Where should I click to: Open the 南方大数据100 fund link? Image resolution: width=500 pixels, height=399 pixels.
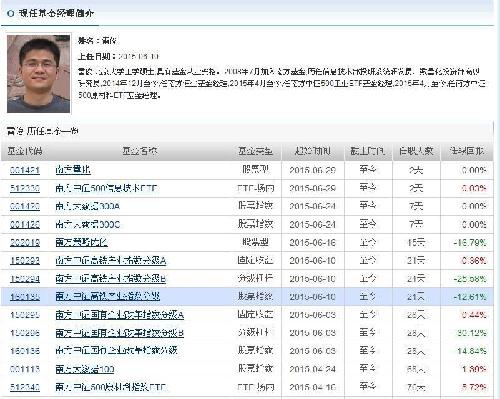tap(85, 369)
